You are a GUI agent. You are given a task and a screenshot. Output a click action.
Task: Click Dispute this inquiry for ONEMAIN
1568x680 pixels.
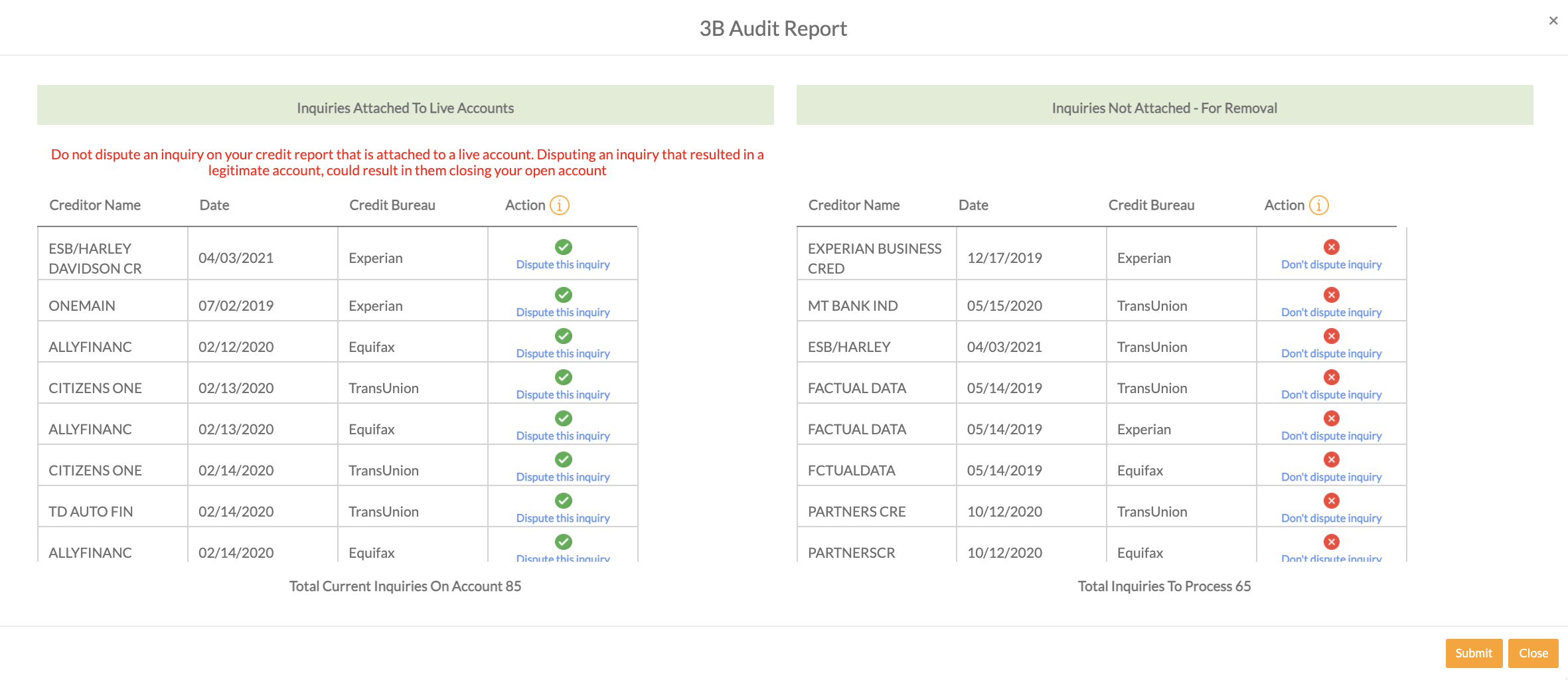563,312
